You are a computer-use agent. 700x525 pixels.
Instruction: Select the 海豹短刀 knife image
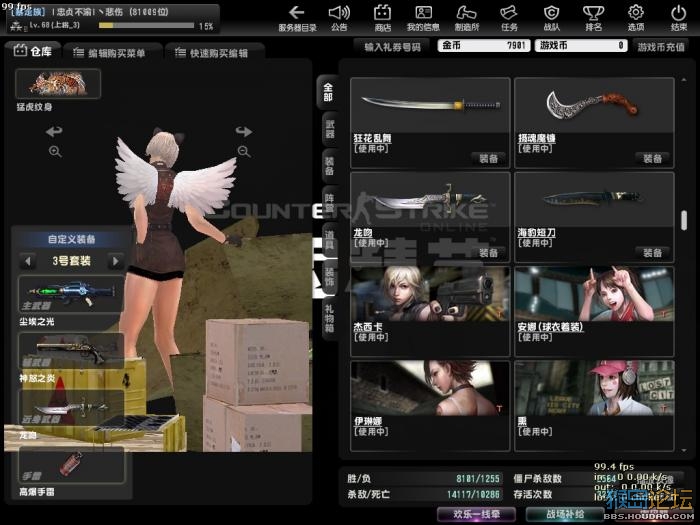tap(594, 199)
